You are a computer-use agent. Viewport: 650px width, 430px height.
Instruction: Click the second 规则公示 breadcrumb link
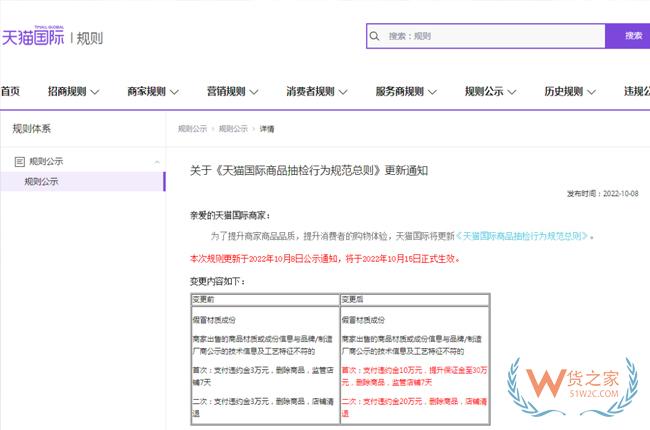click(x=233, y=129)
